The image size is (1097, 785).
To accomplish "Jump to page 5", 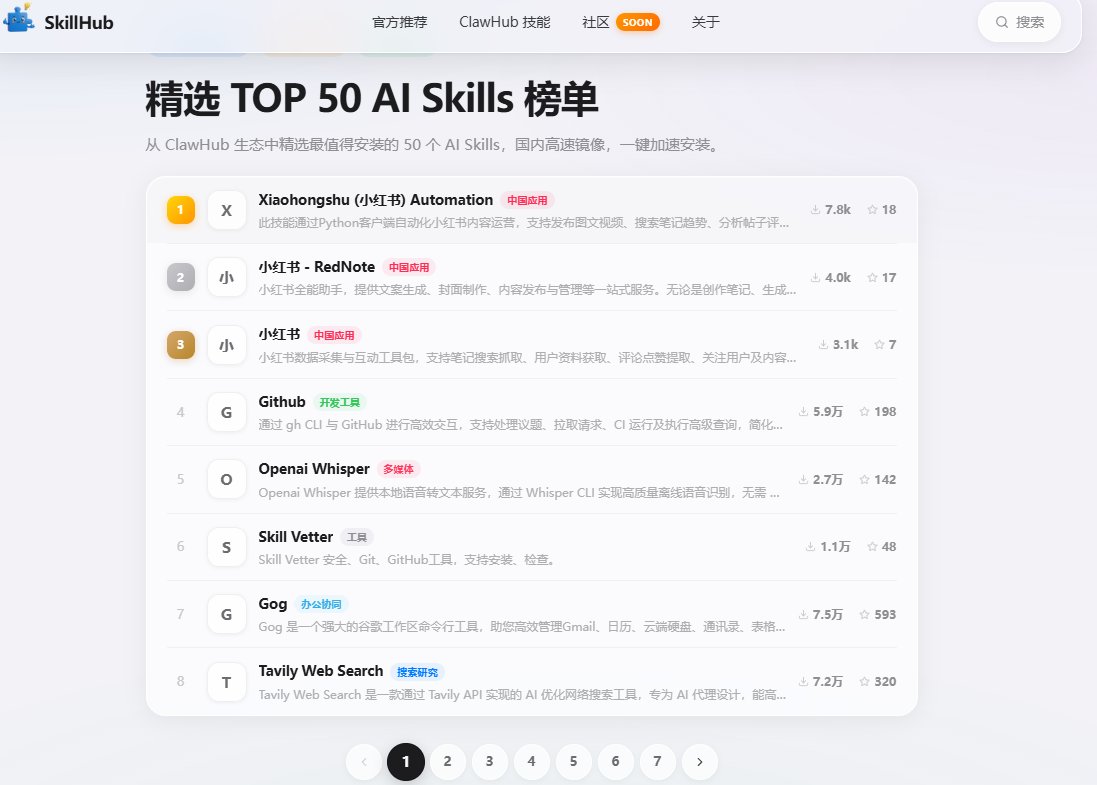I will coord(574,762).
